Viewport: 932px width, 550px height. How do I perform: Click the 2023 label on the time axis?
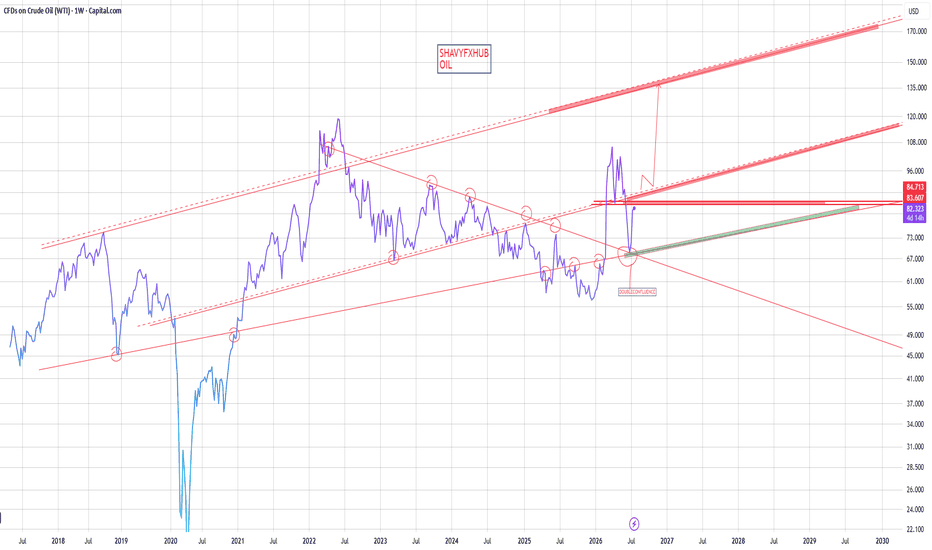pos(380,542)
